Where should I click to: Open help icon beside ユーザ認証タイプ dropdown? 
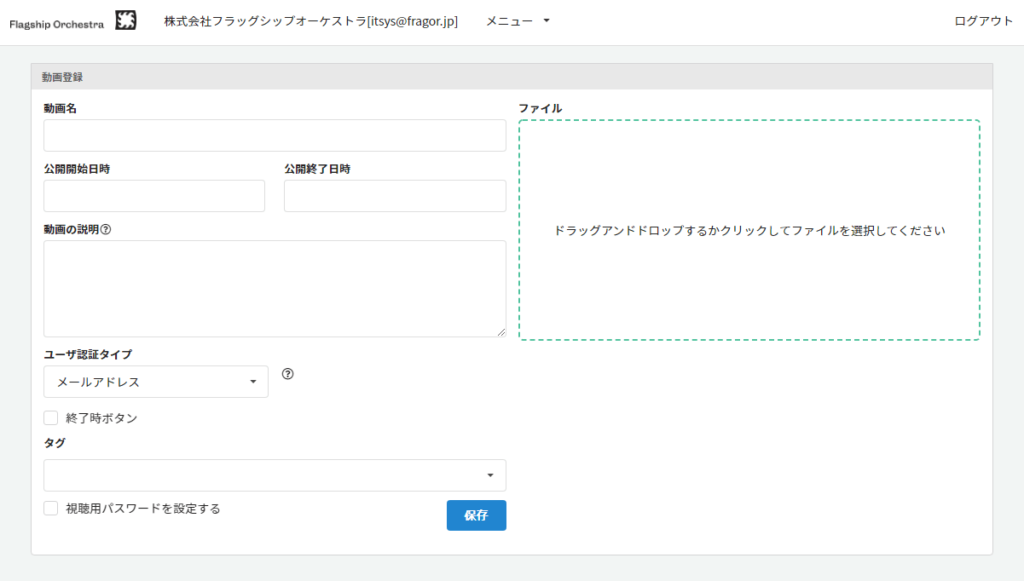click(x=288, y=374)
